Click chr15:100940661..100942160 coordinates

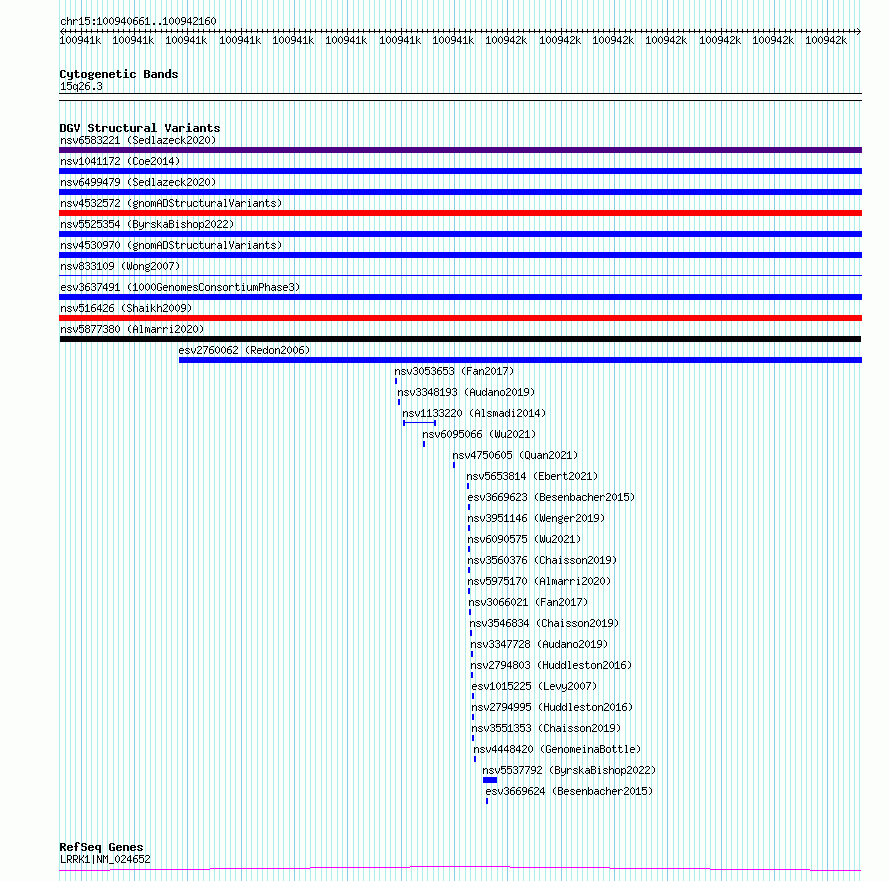[138, 21]
